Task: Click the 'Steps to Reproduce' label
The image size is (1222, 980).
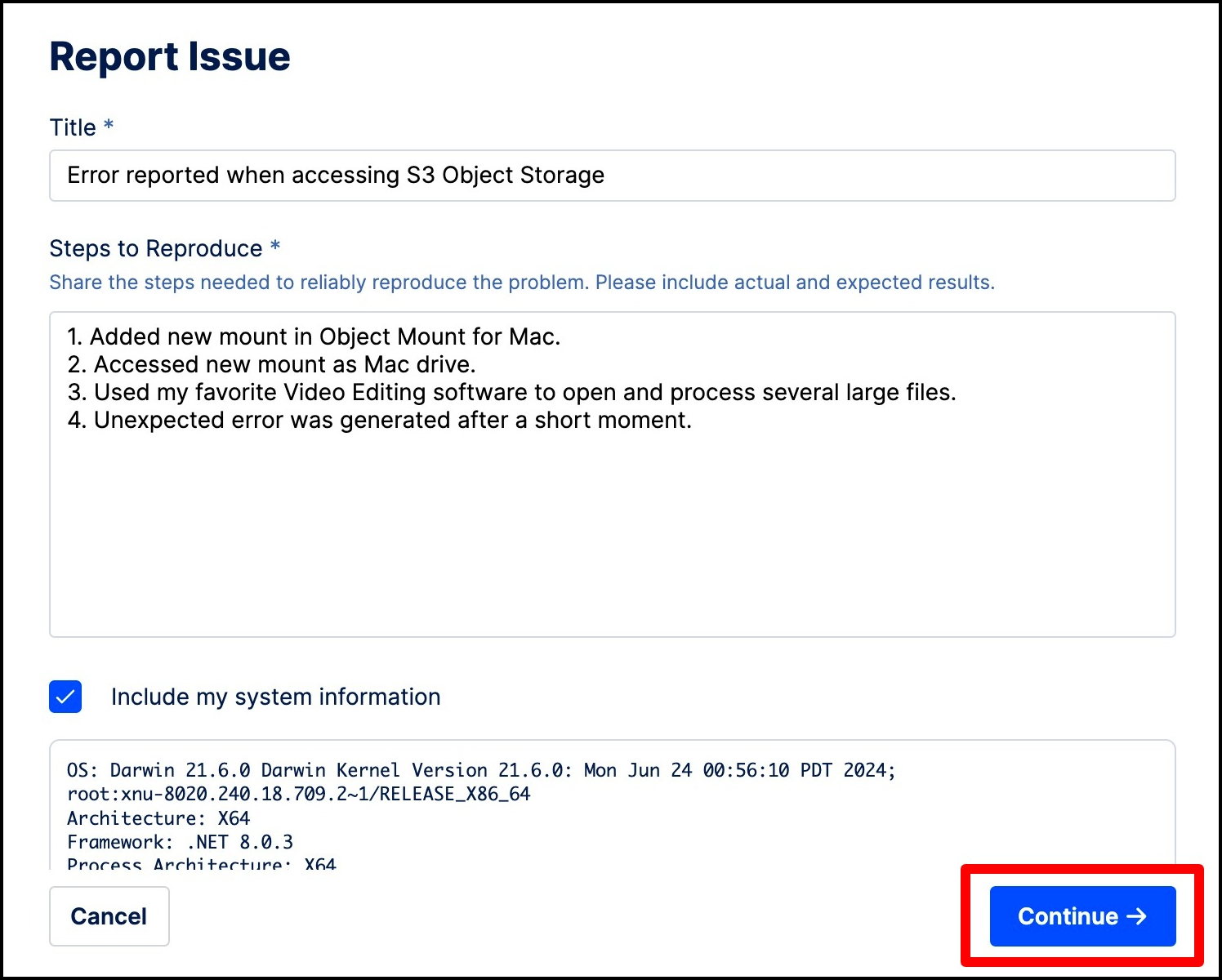Action: (156, 248)
